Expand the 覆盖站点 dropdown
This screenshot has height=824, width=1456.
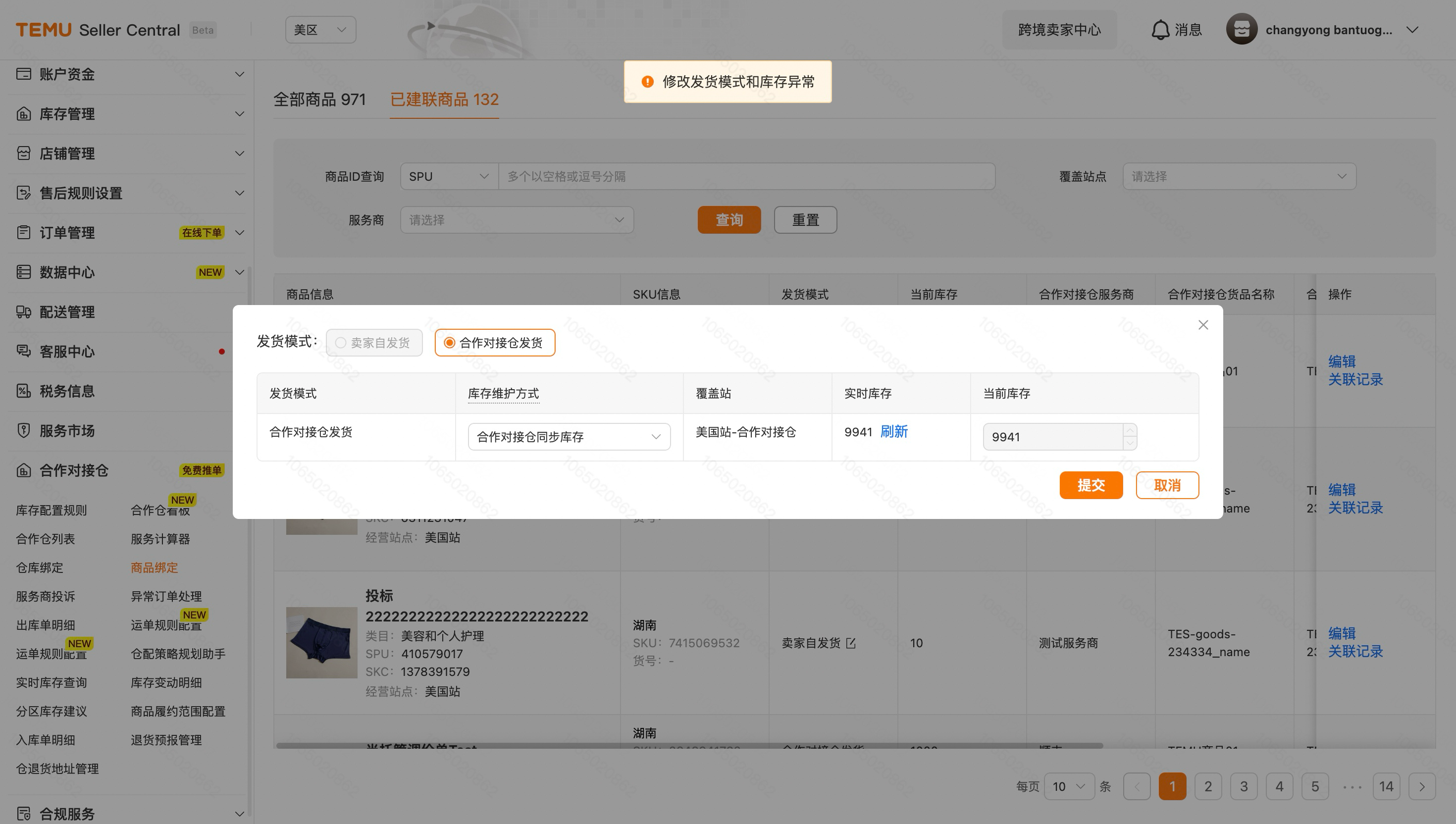[x=1239, y=176]
